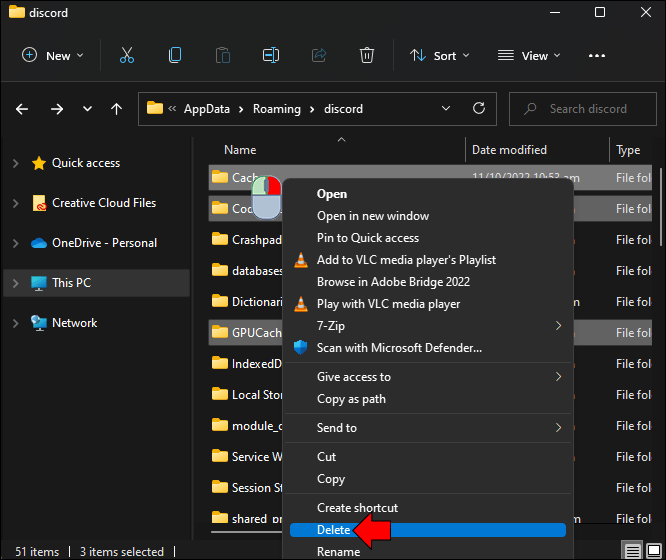
Task: Click the Rename icon in toolbar
Action: 271,55
